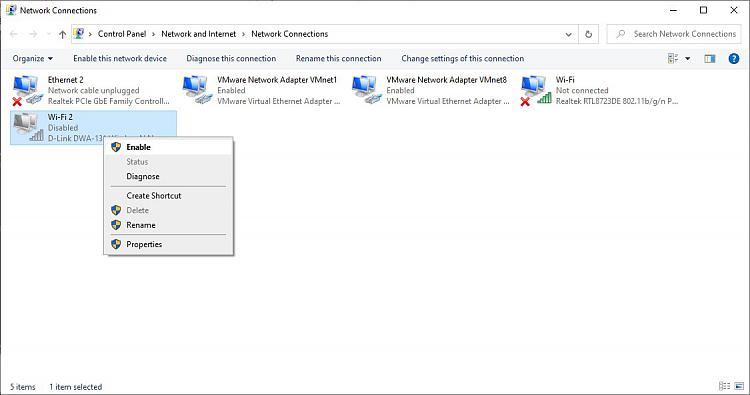Open the view options dropdown arrow
This screenshot has width=750, height=395.
click(x=688, y=58)
